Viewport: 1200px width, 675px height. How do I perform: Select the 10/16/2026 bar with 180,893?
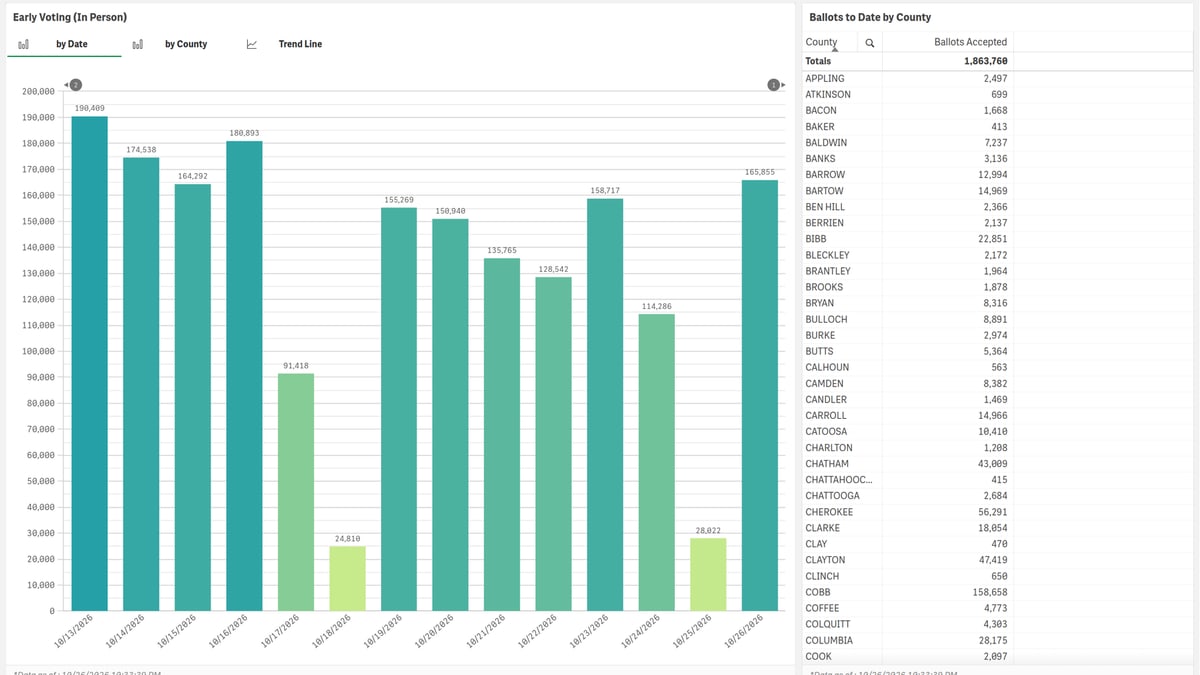[x=244, y=376]
